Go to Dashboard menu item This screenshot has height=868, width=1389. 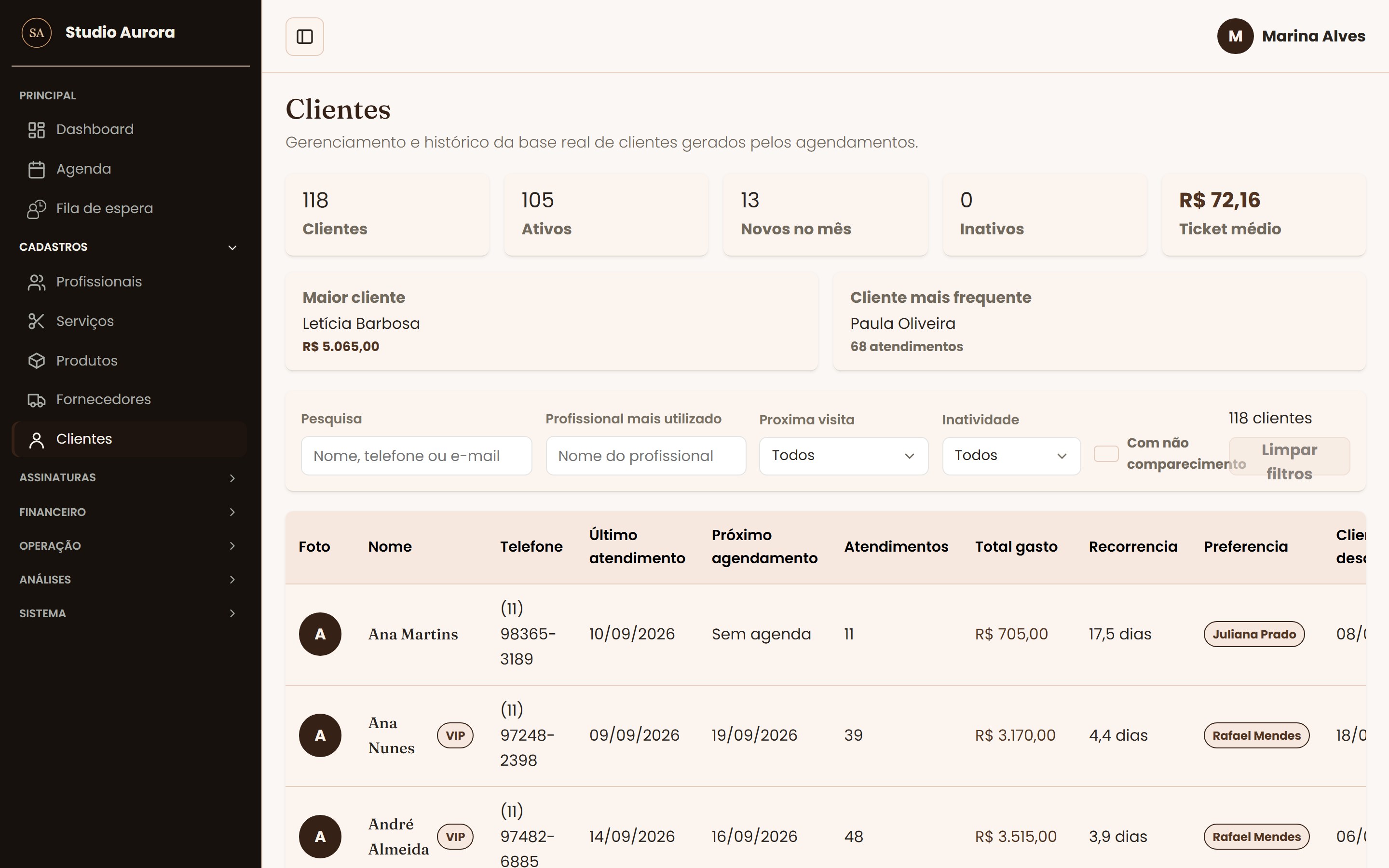[x=130, y=130]
